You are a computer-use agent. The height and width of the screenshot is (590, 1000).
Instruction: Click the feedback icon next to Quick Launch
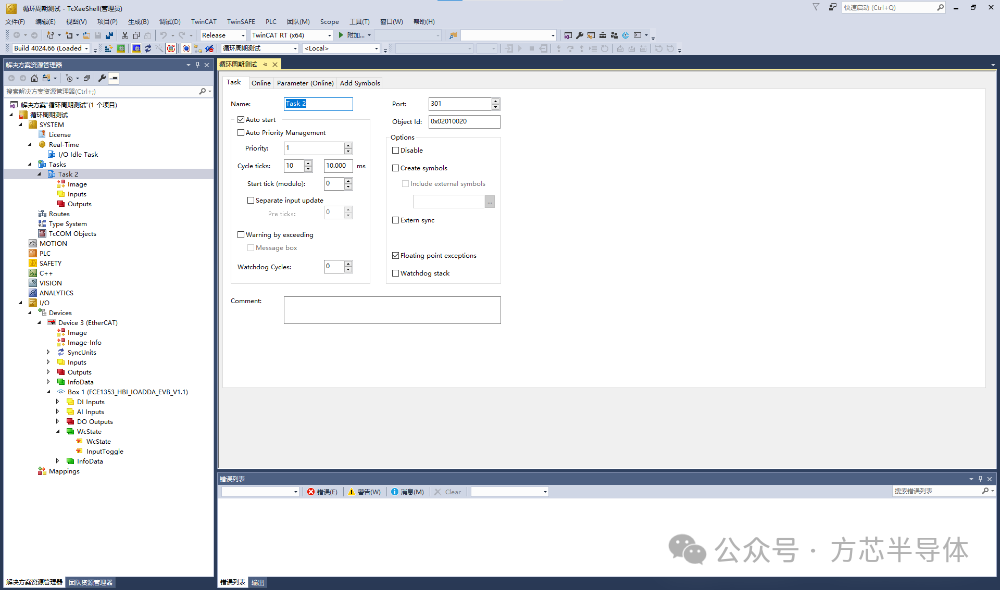(833, 7)
